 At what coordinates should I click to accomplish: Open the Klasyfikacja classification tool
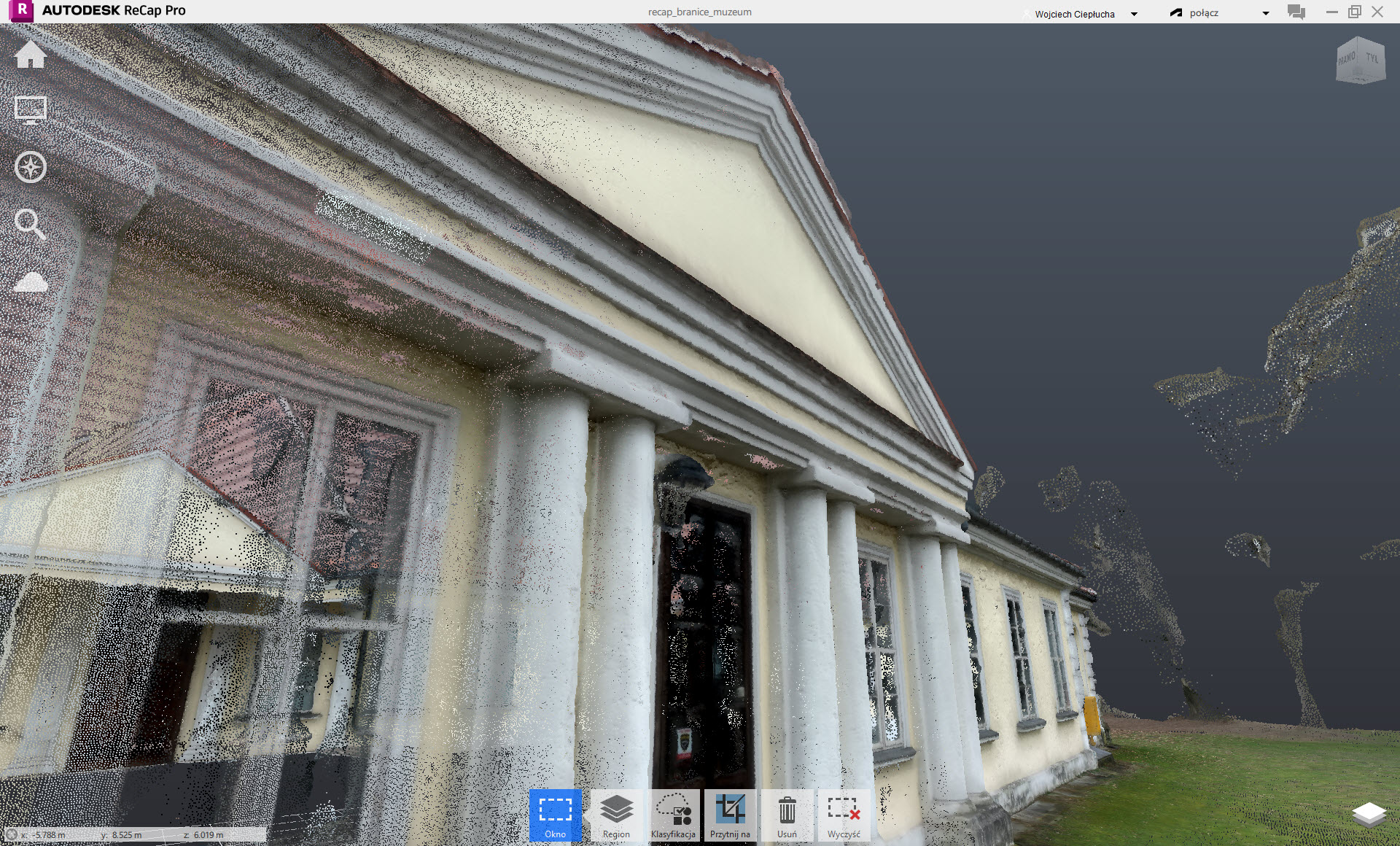tap(673, 815)
